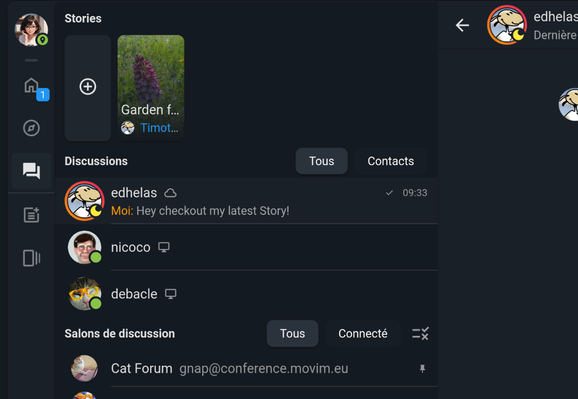Open the Cat Forum chat room

coord(246,368)
